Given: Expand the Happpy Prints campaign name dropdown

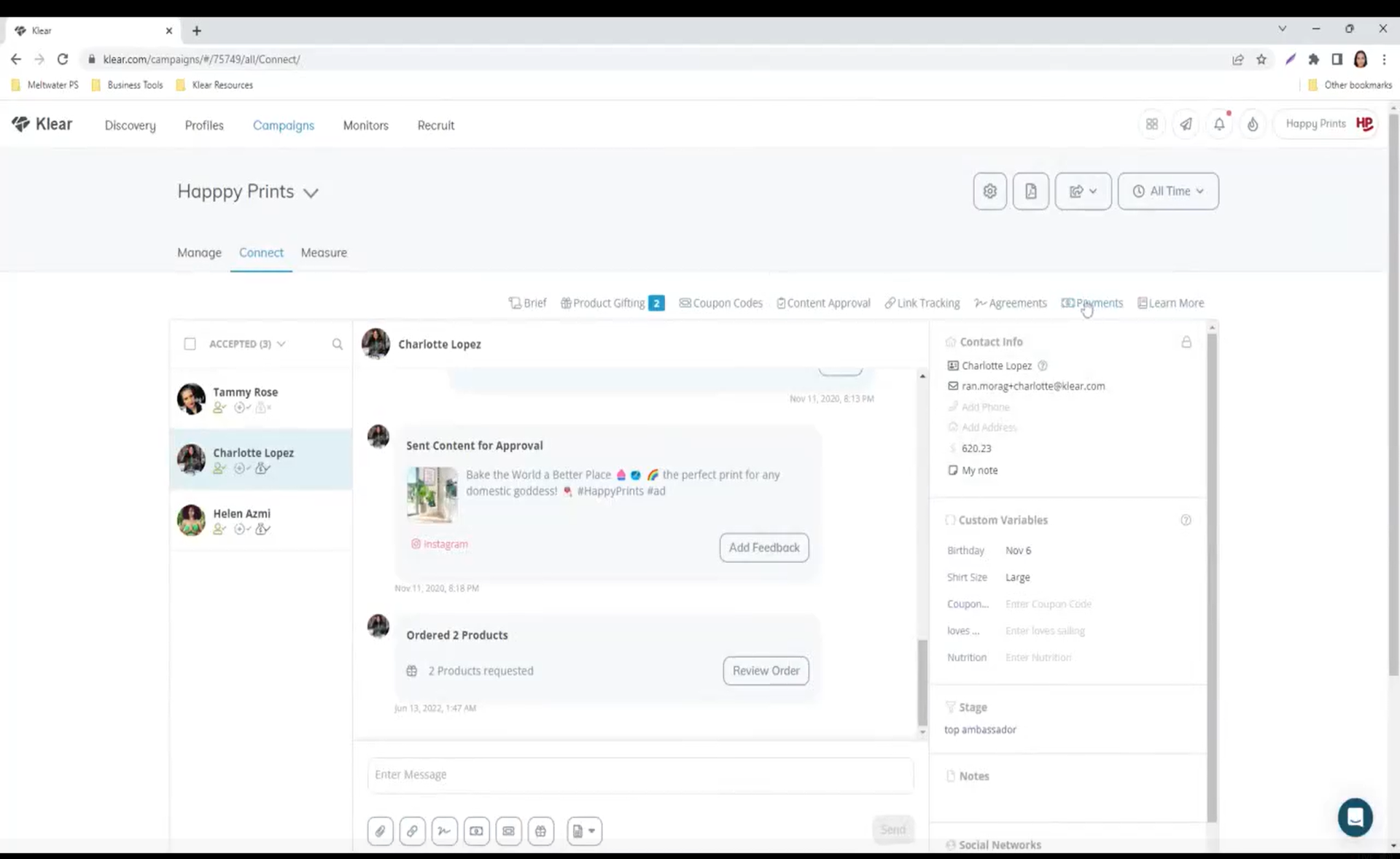Looking at the screenshot, I should [311, 193].
